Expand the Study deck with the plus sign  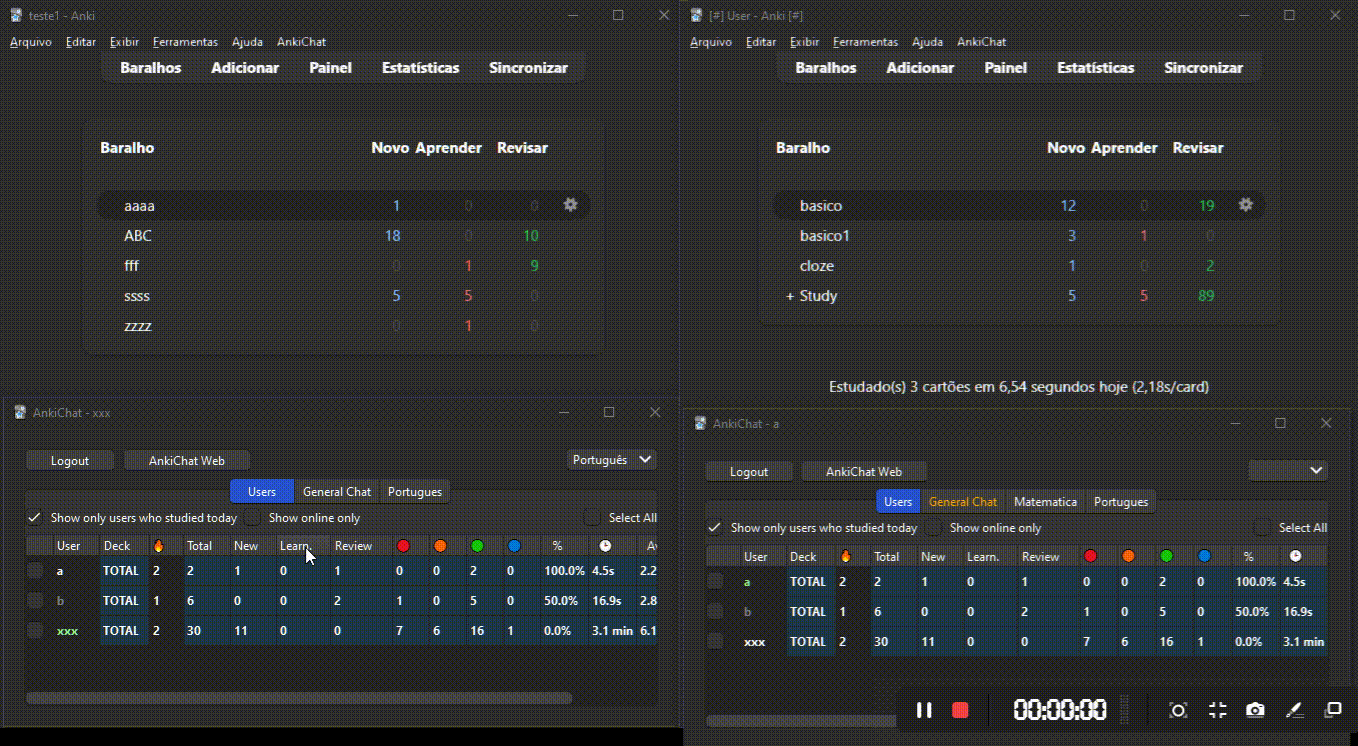tap(790, 296)
